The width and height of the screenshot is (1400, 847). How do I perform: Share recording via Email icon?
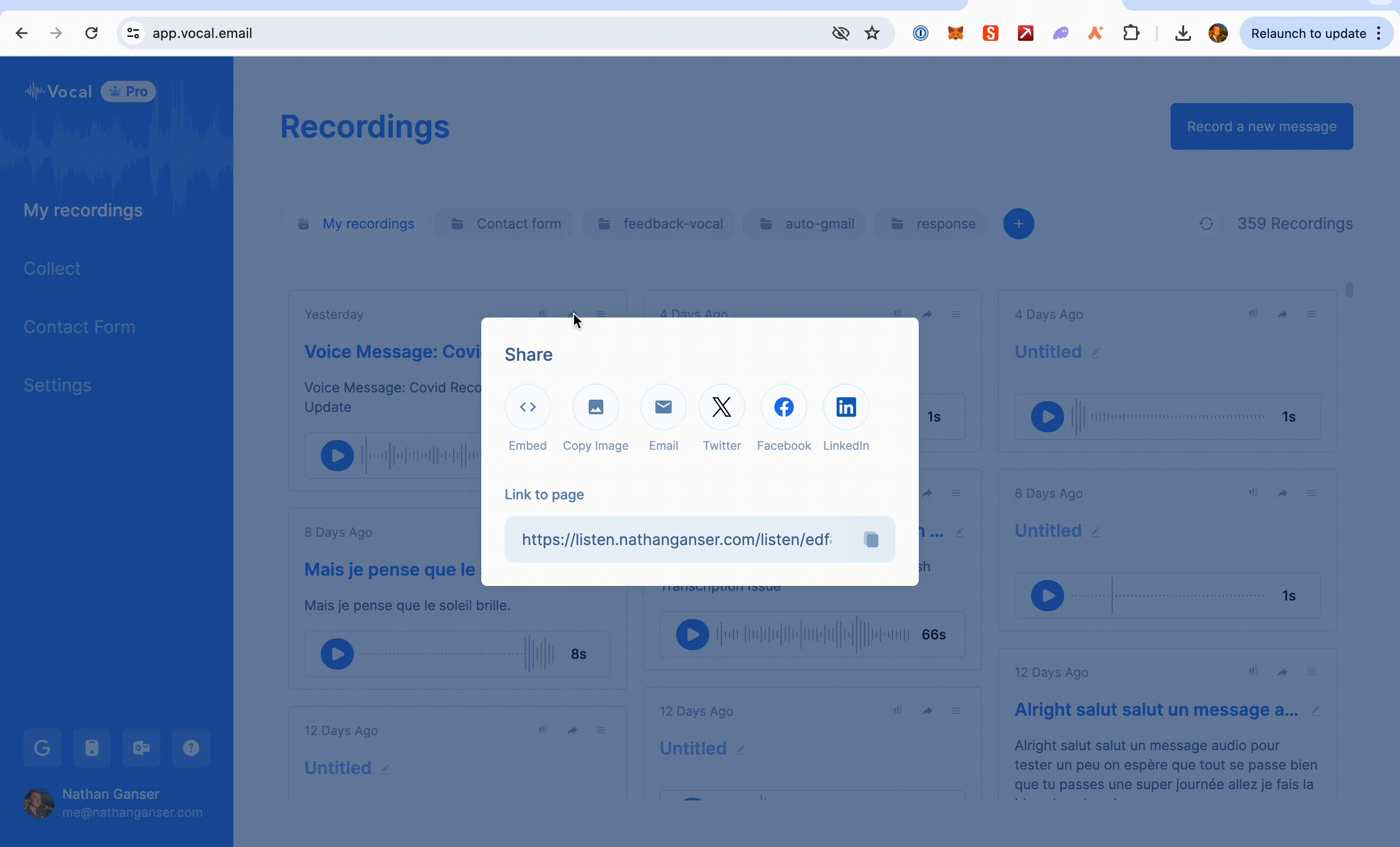[663, 407]
